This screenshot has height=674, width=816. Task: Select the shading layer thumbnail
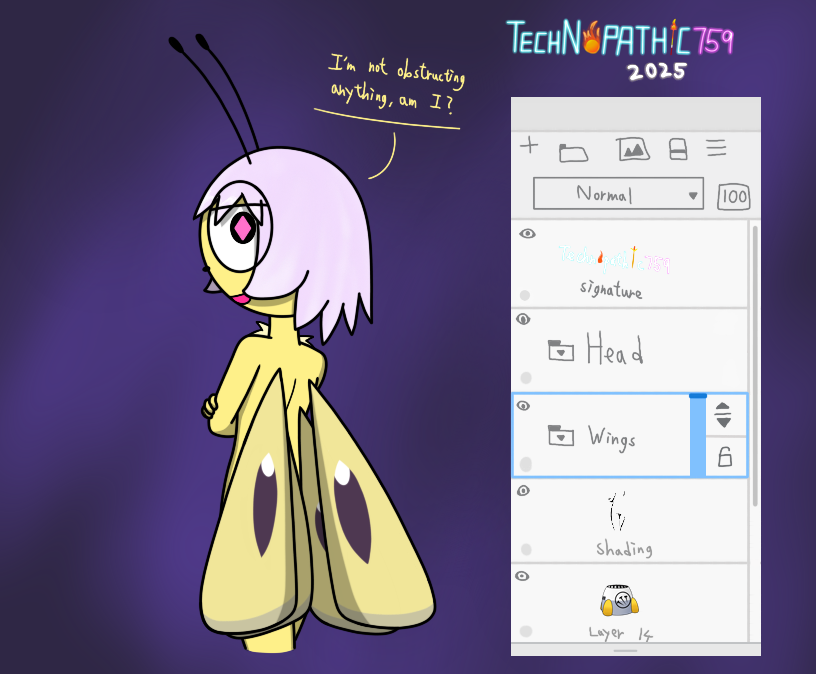pos(617,512)
